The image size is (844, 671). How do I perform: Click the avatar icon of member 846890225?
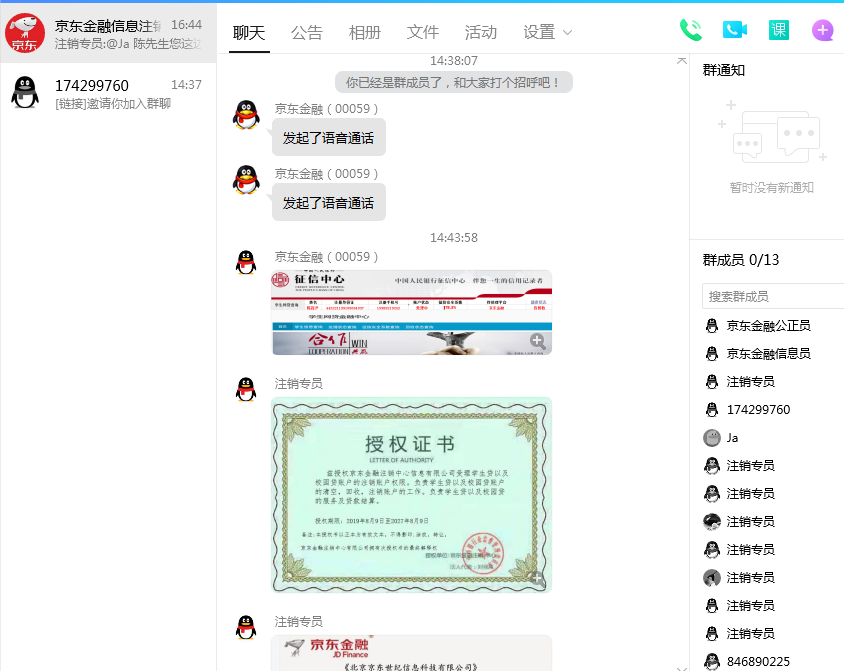[712, 661]
